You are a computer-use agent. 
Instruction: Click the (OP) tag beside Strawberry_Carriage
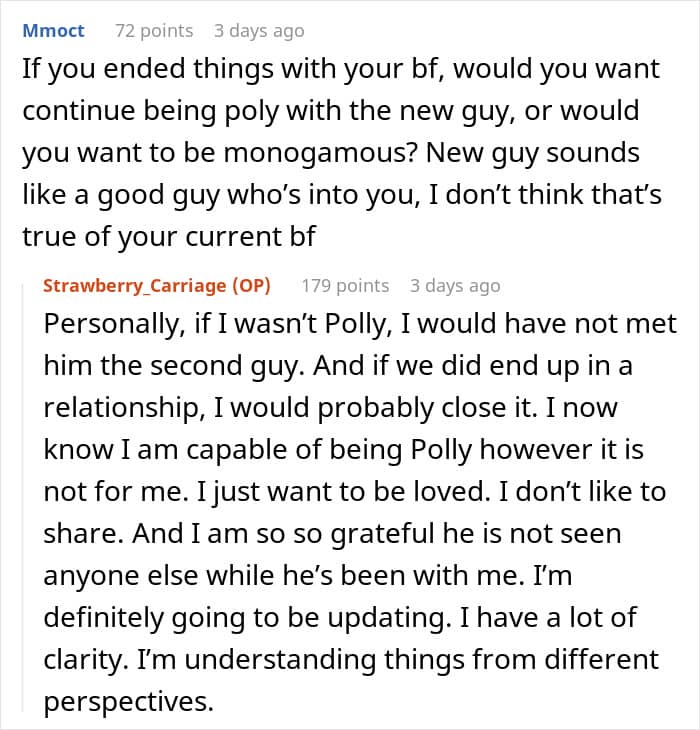pos(251,285)
